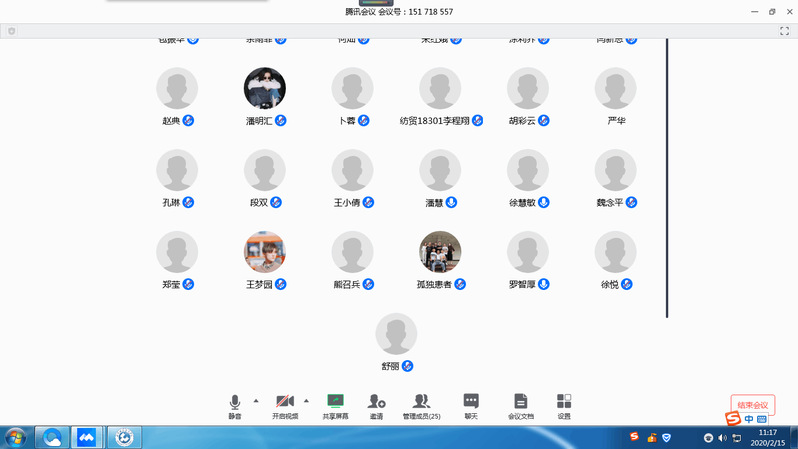This screenshot has width=798, height=449.
Task: Toggle microphone icon next to 赵典
Action: click(188, 120)
